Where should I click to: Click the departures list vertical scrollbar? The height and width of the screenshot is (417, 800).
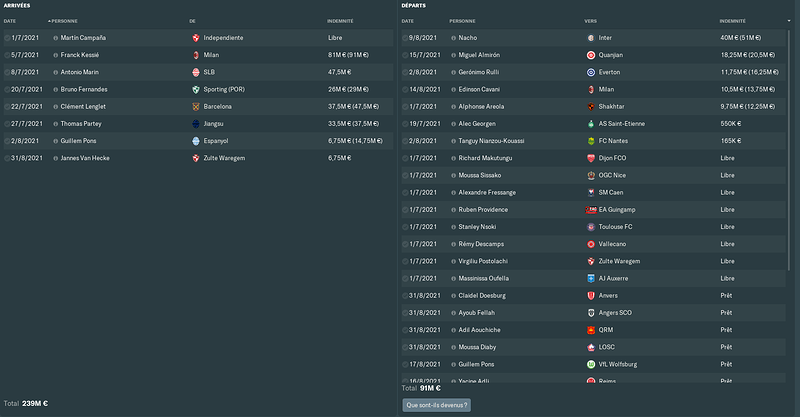click(789, 148)
